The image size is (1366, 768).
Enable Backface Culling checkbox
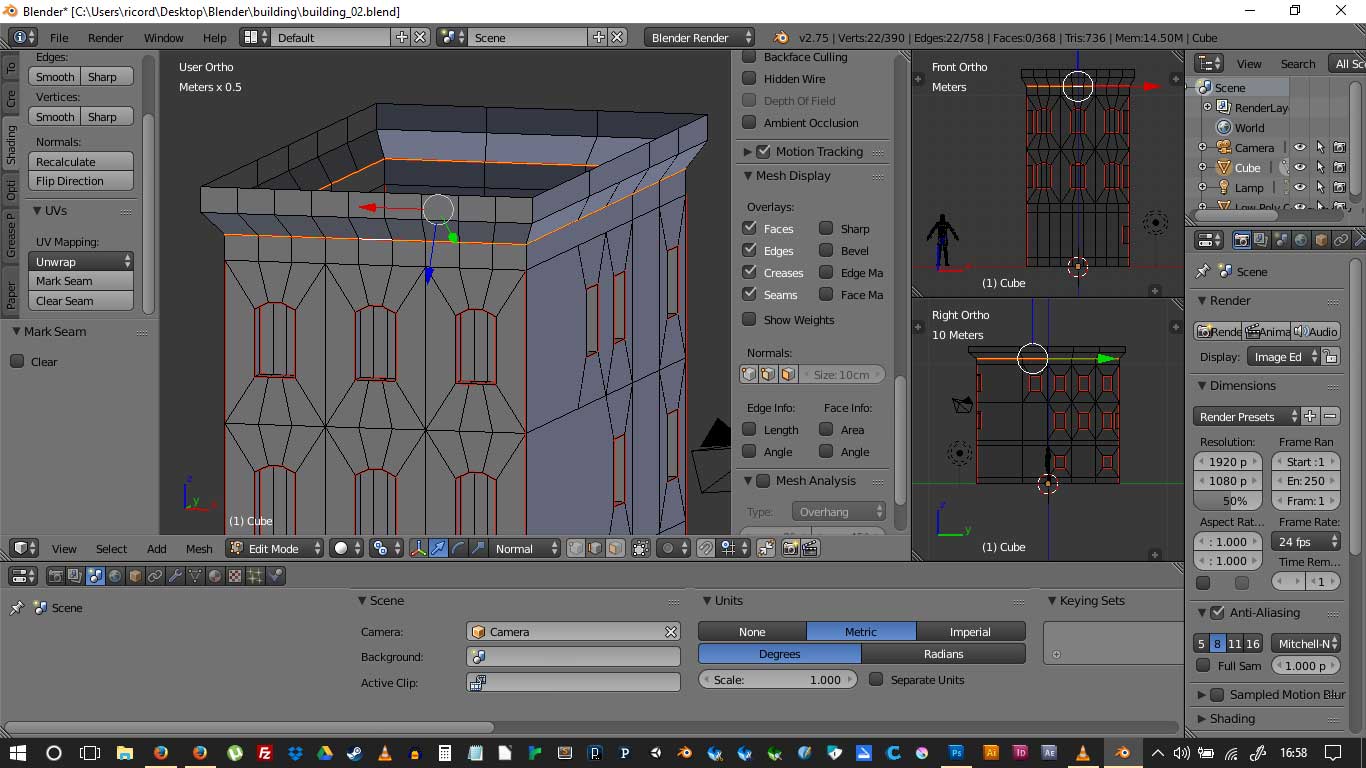tap(749, 57)
